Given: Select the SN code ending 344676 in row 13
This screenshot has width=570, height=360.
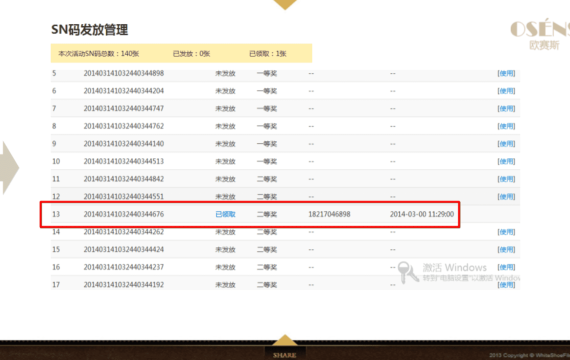Looking at the screenshot, I should pos(124,214).
